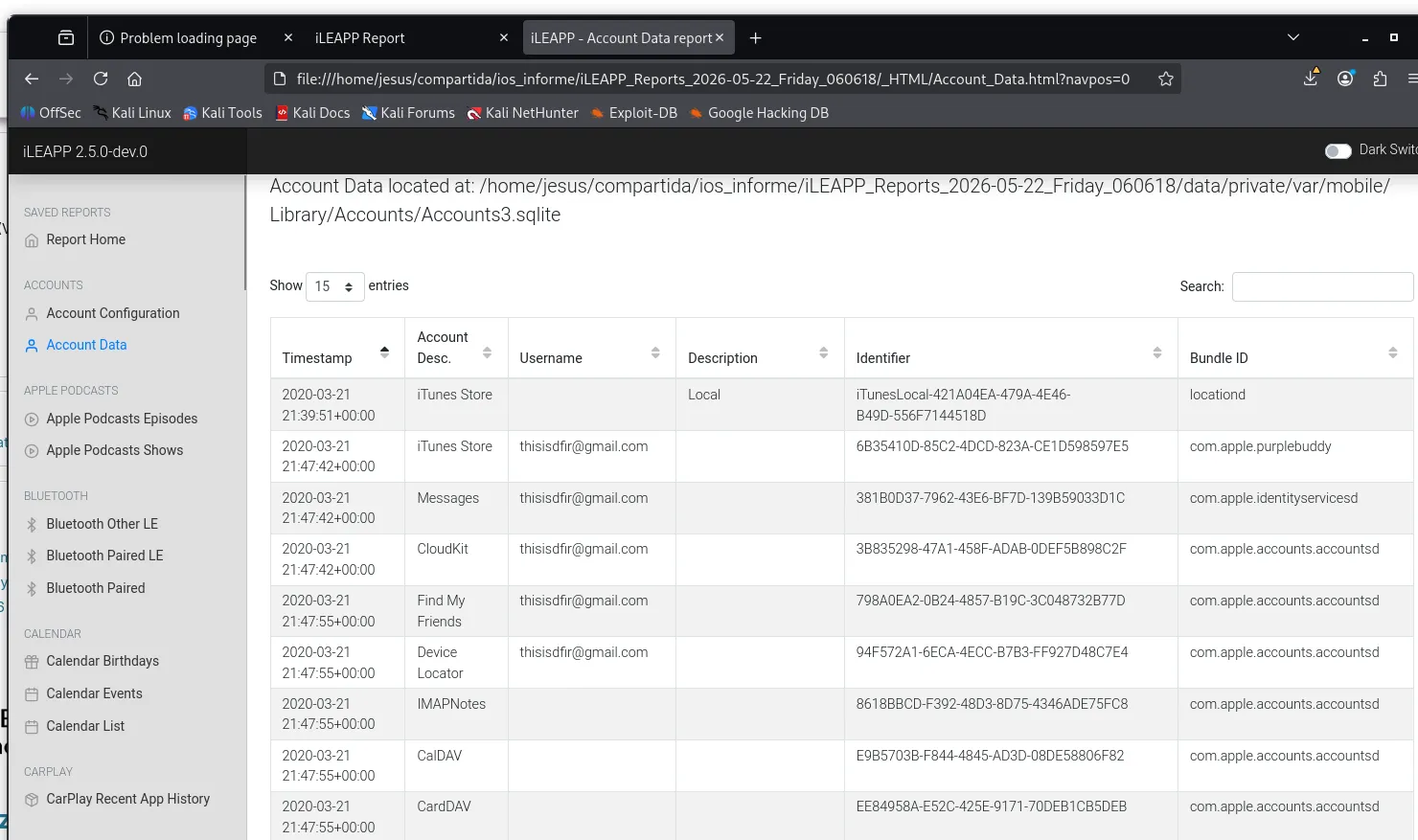The width and height of the screenshot is (1418, 840).
Task: Open the Report Home sidebar link
Action: pyautogui.click(x=86, y=239)
